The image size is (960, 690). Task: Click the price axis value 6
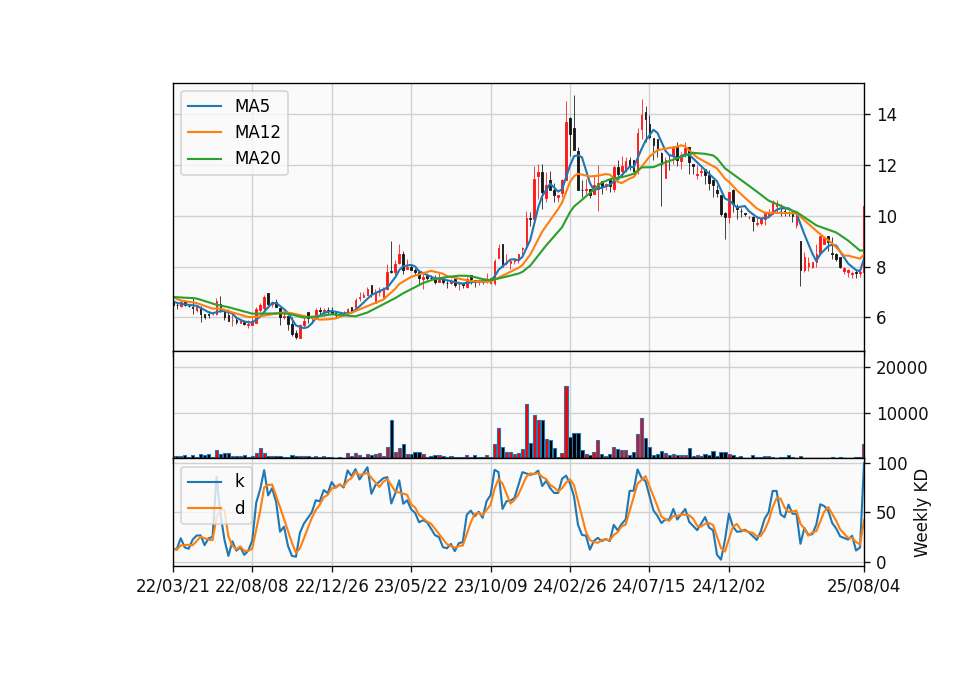point(882,318)
